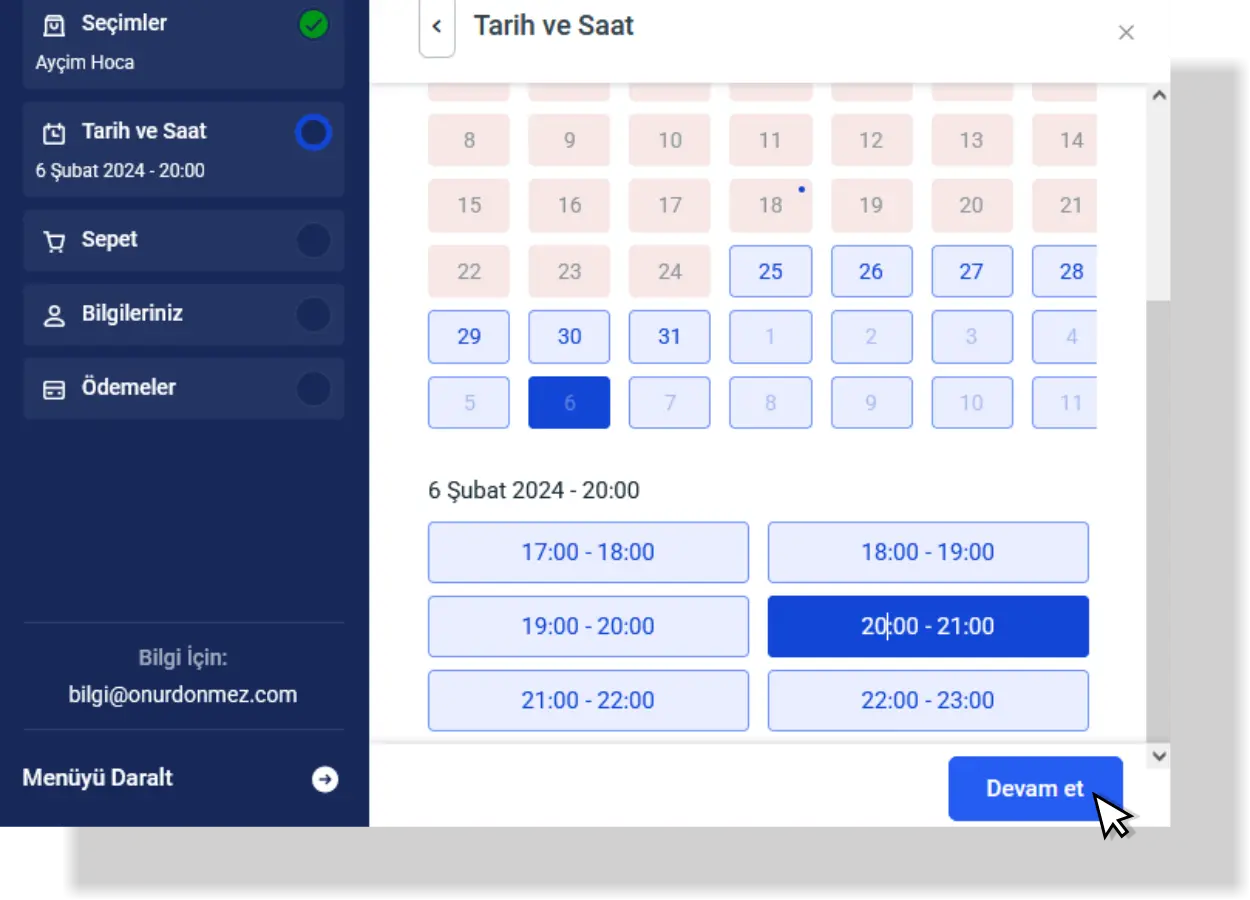The image size is (1250, 900).
Task: Click the Bilgileriniz person icon
Action: click(x=54, y=315)
